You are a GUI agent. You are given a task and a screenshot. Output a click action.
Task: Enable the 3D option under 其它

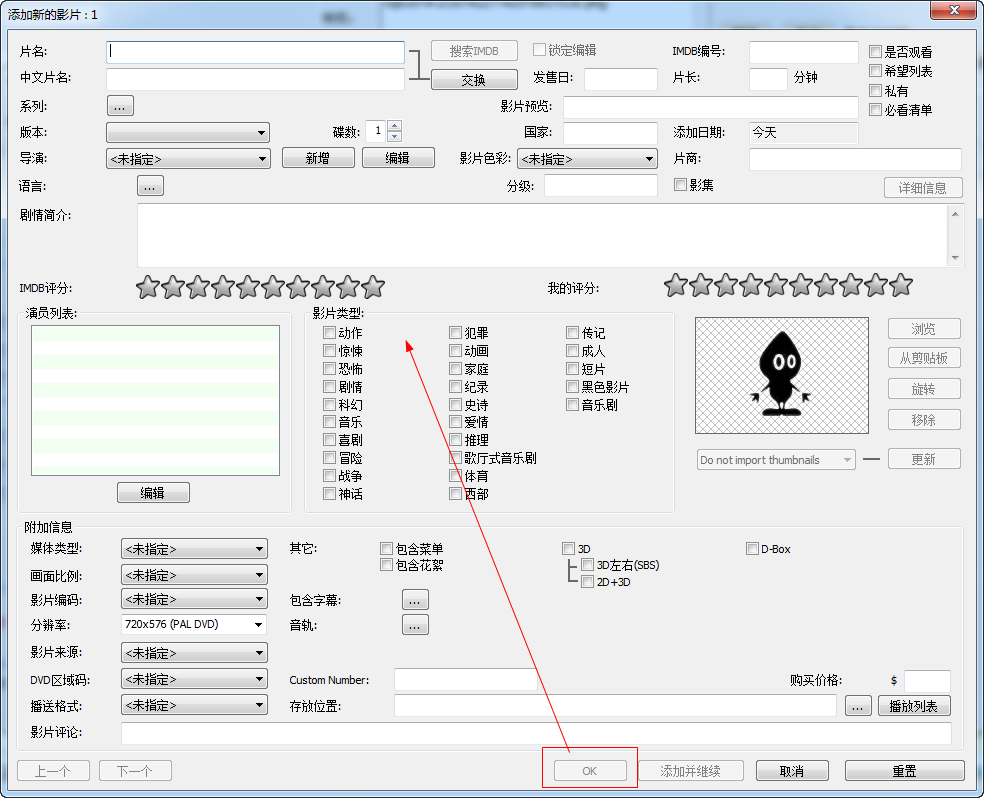click(x=569, y=548)
